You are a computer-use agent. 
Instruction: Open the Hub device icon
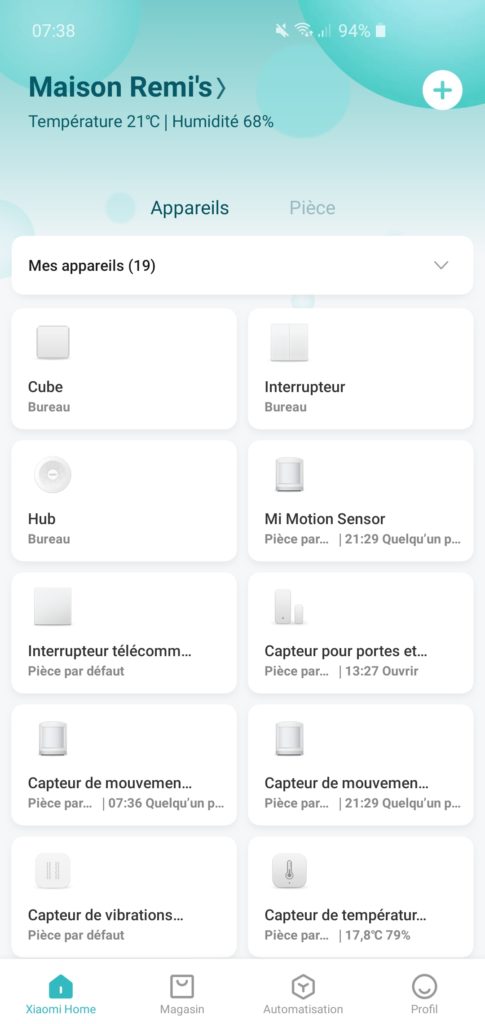[x=53, y=475]
